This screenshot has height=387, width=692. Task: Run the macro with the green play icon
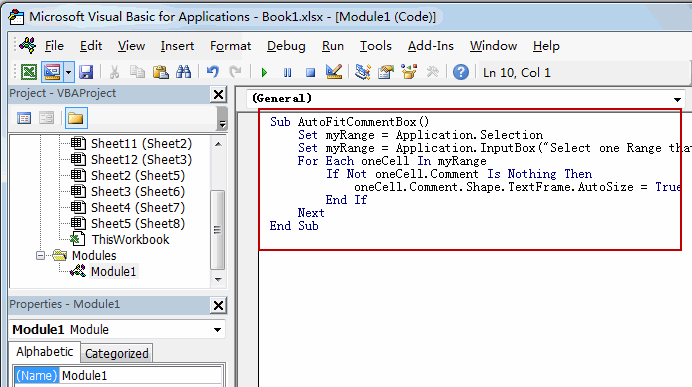(x=264, y=72)
